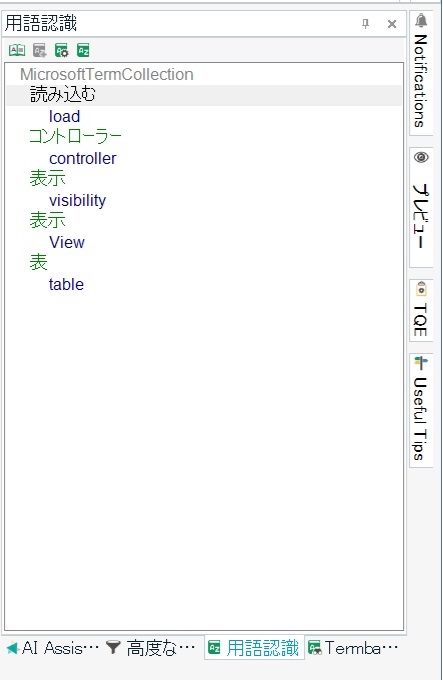Switch to the AI Assistant bottom tab

(52, 648)
